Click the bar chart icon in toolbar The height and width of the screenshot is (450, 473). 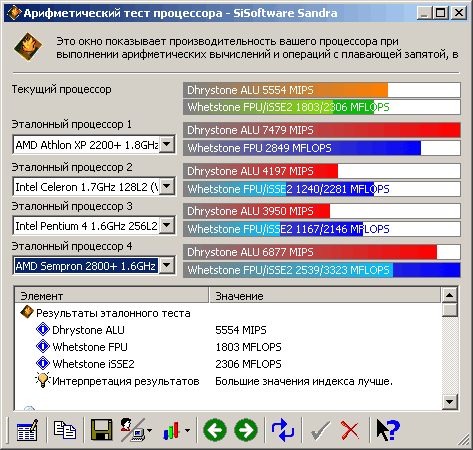click(x=171, y=430)
